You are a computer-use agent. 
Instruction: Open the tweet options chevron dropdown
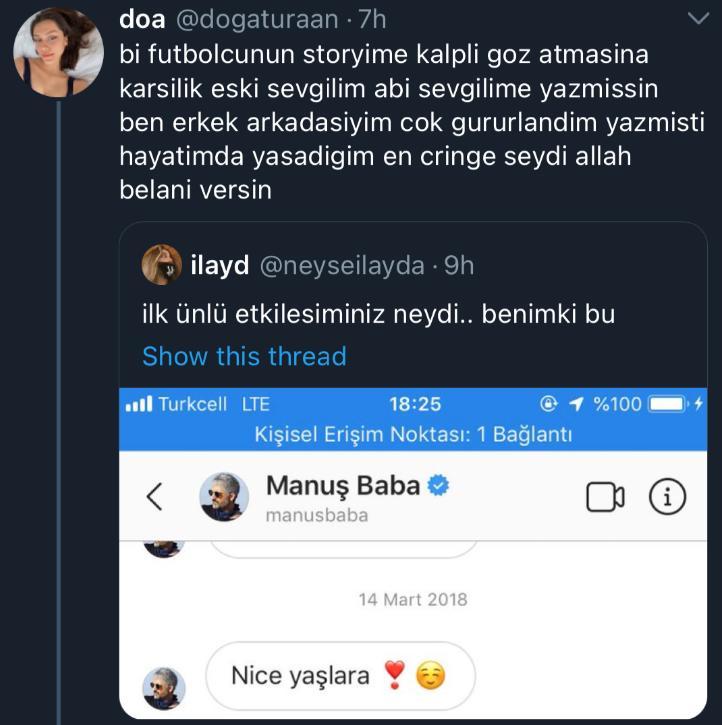tap(695, 19)
